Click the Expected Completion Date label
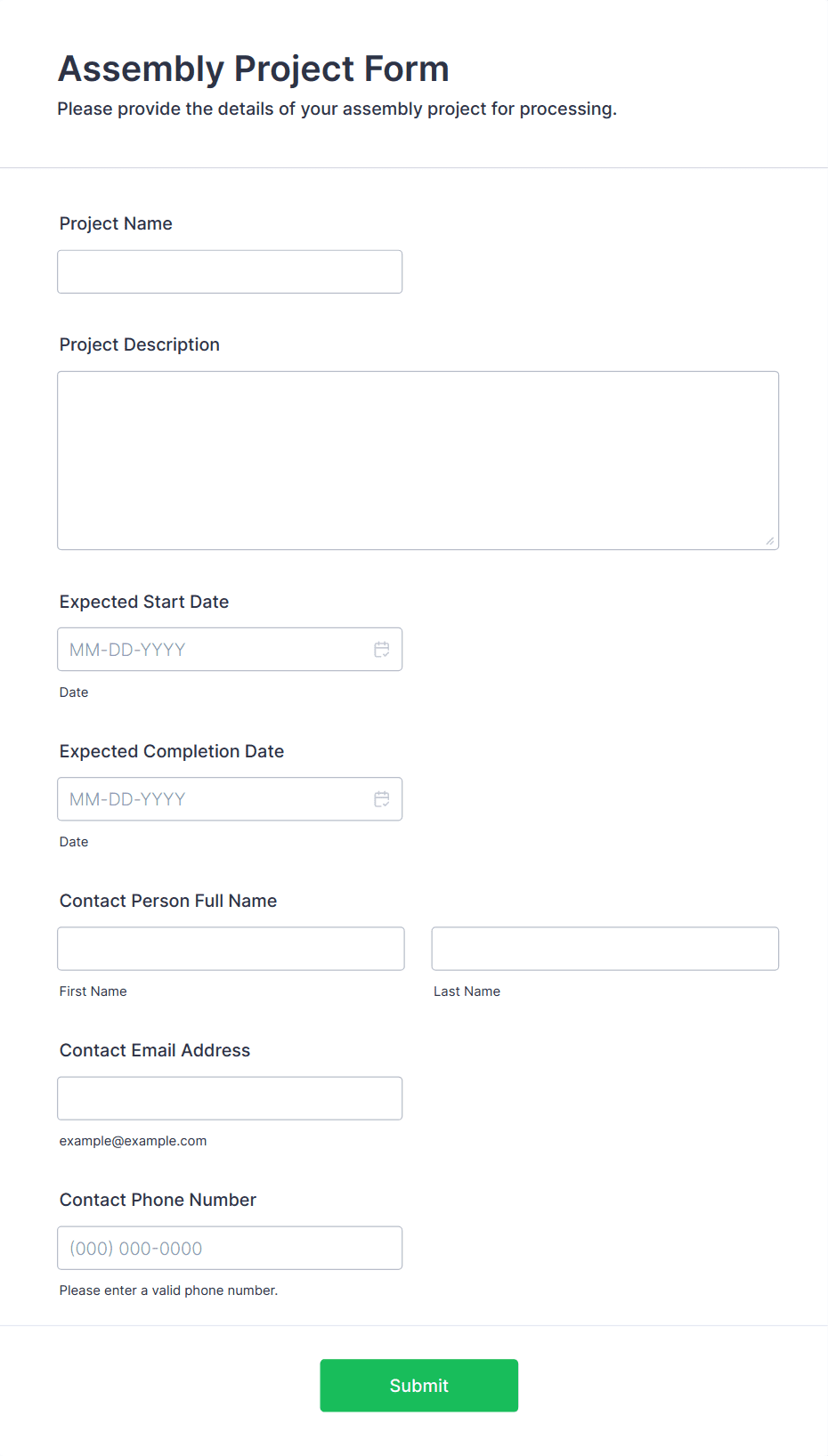Image resolution: width=828 pixels, height=1456 pixels. [172, 751]
